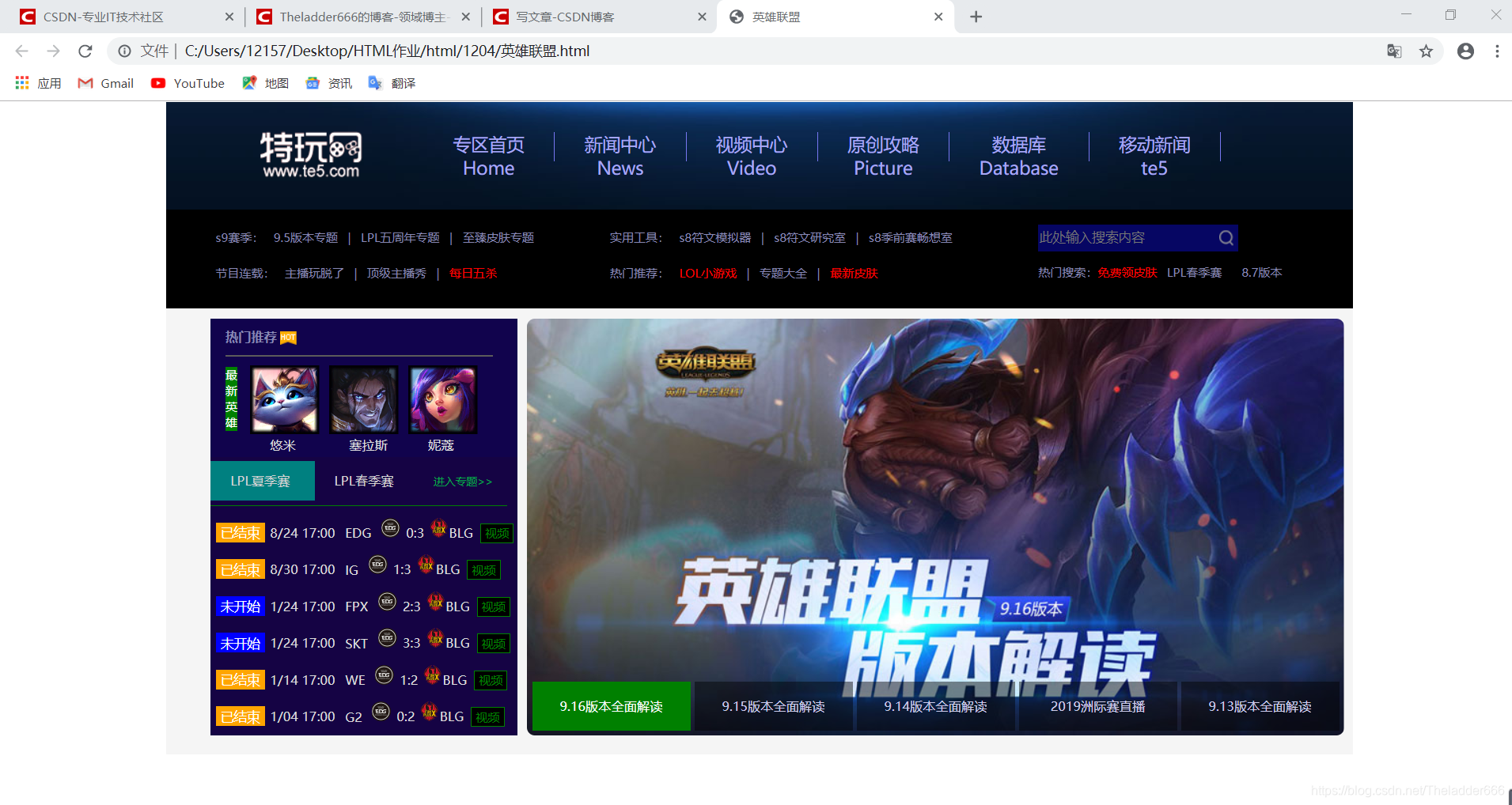
Task: Open the Google Translate page icon
Action: (1394, 51)
